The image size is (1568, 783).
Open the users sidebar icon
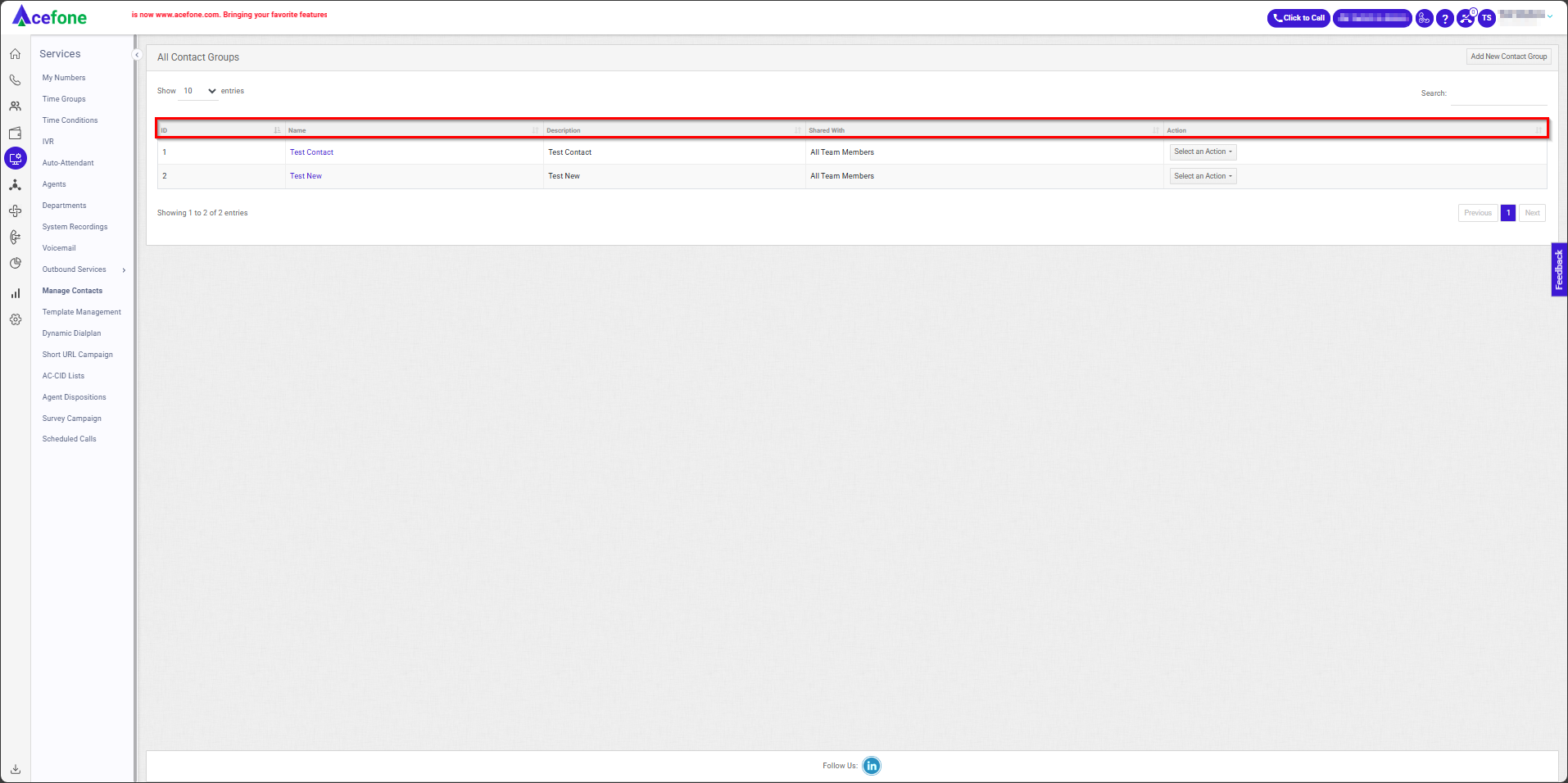15,106
